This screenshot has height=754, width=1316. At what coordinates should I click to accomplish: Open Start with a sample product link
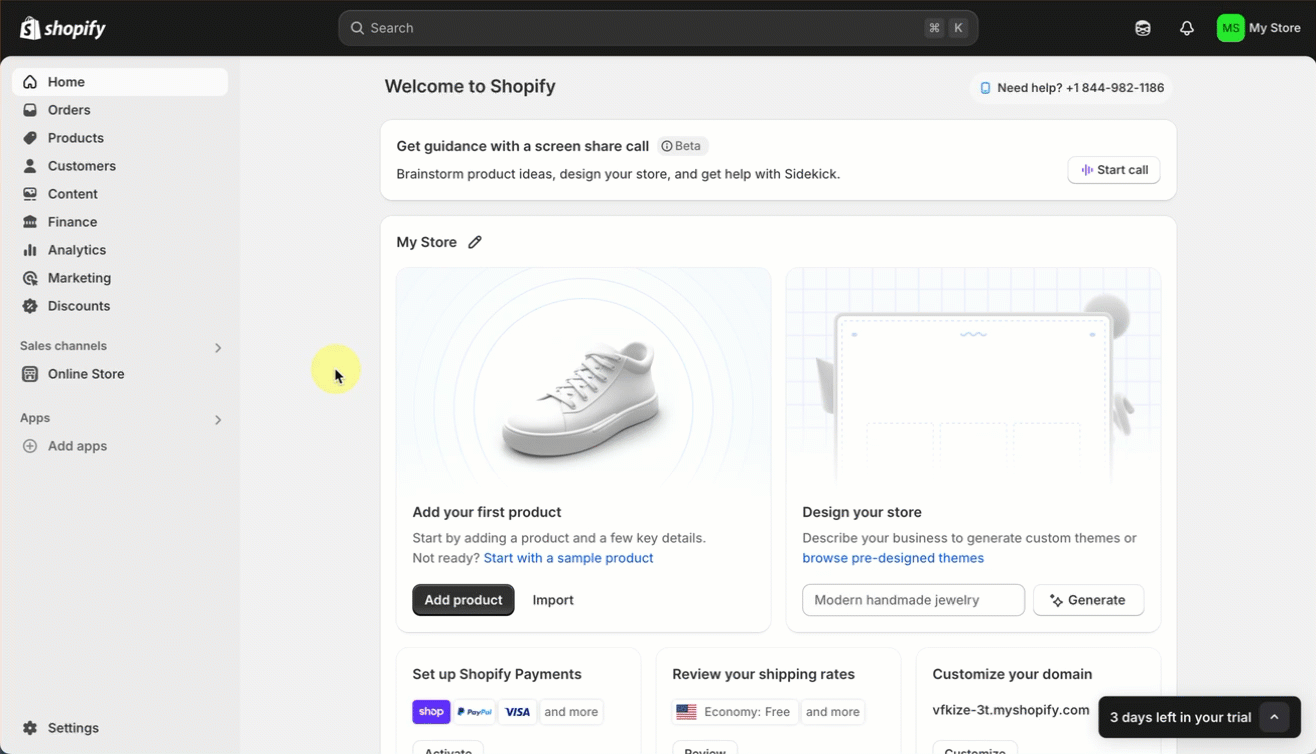tap(568, 558)
